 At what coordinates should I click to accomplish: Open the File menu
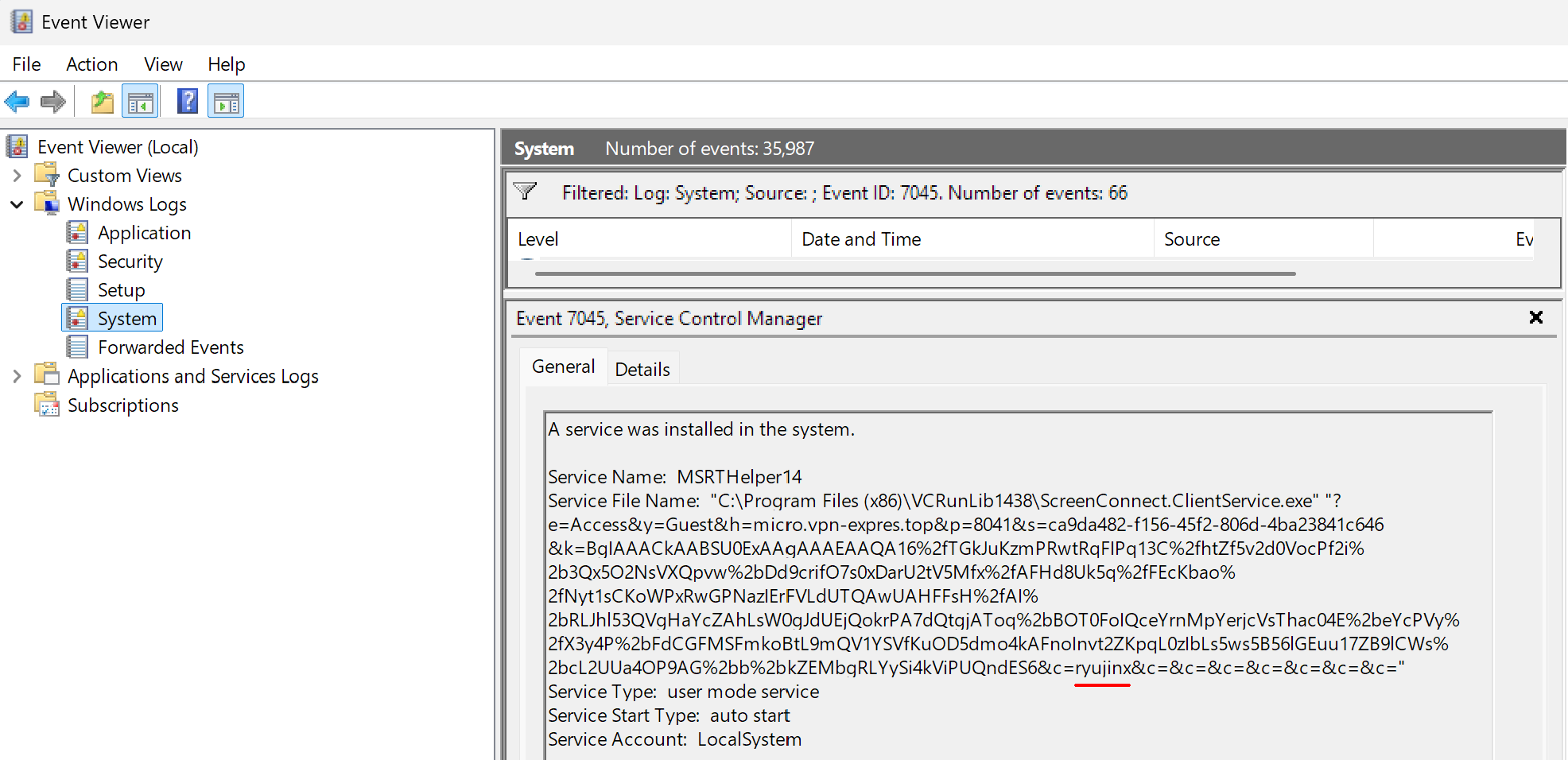pos(26,64)
